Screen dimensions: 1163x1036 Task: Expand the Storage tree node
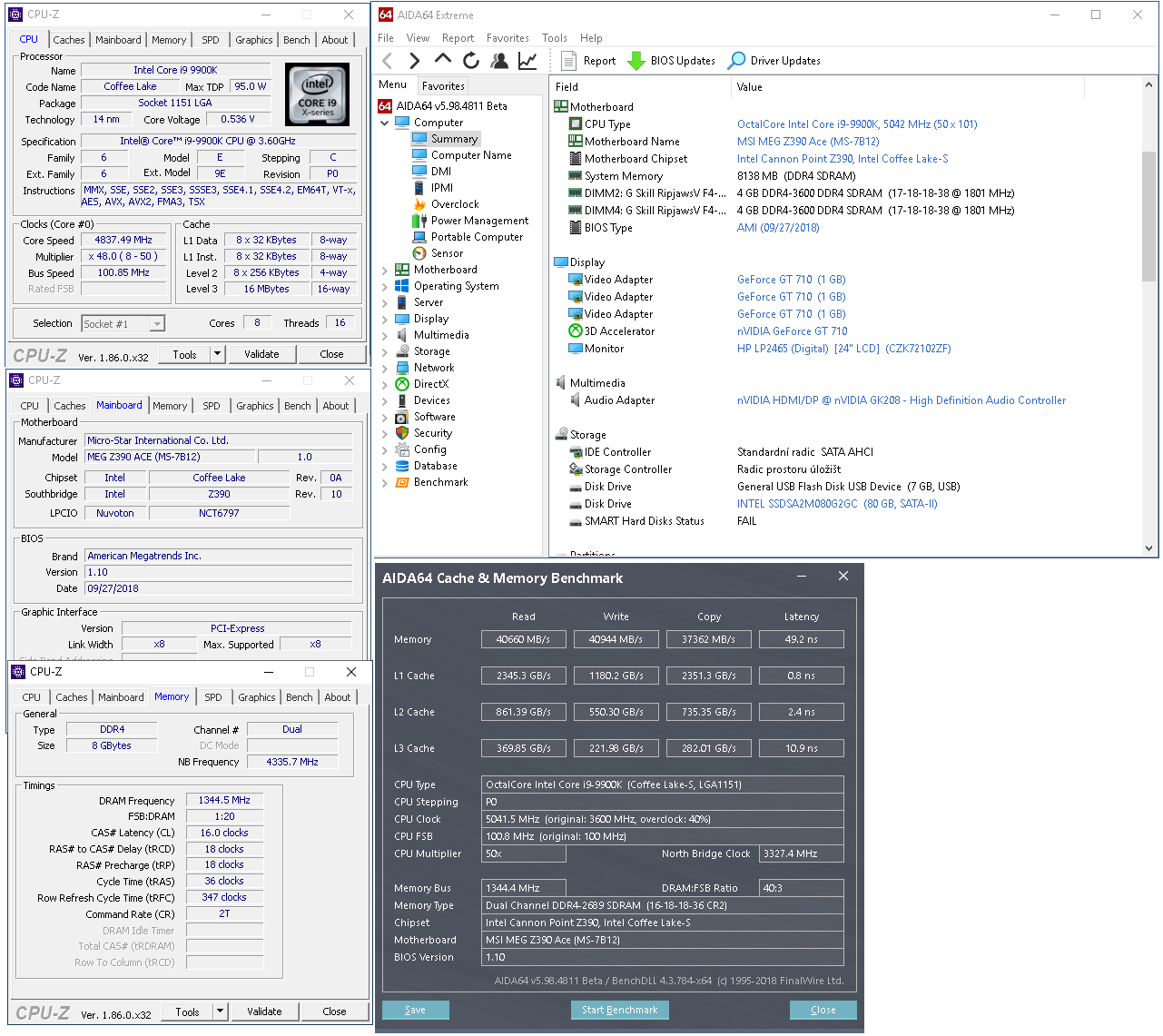click(x=385, y=351)
